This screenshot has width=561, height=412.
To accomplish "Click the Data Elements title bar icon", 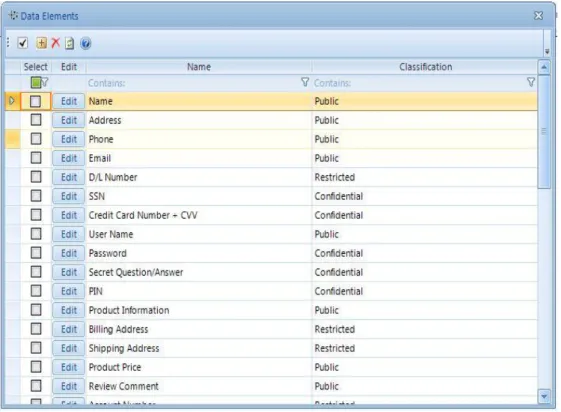I will 13,15.
